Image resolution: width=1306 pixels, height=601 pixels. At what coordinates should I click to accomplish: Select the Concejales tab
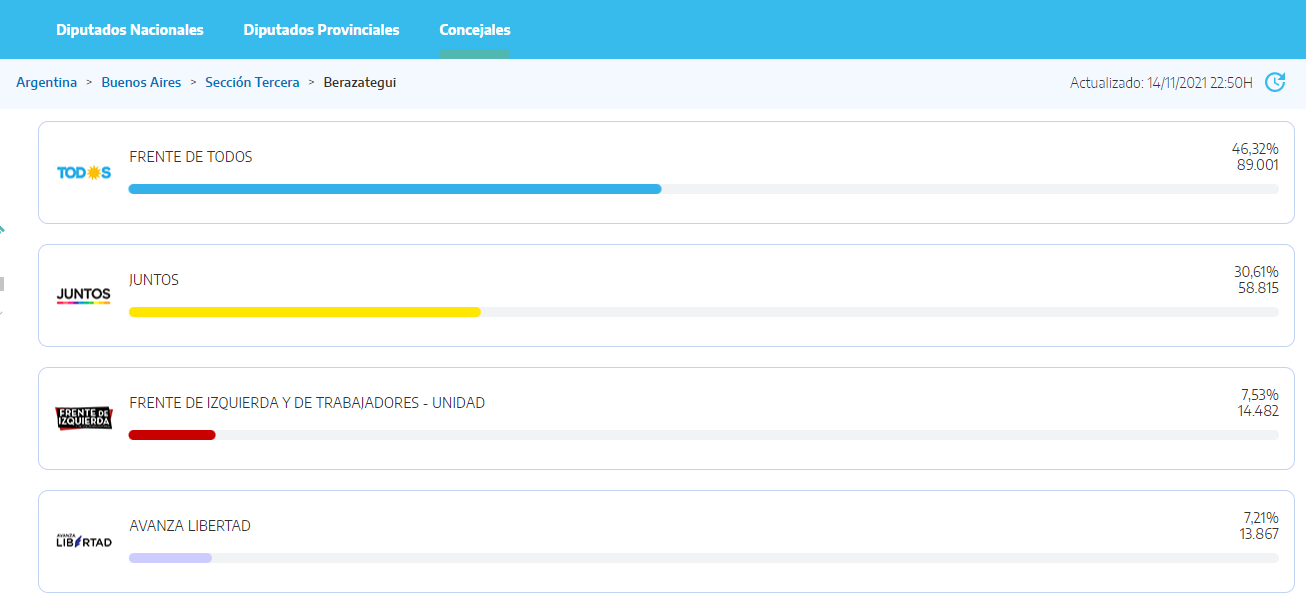[475, 30]
